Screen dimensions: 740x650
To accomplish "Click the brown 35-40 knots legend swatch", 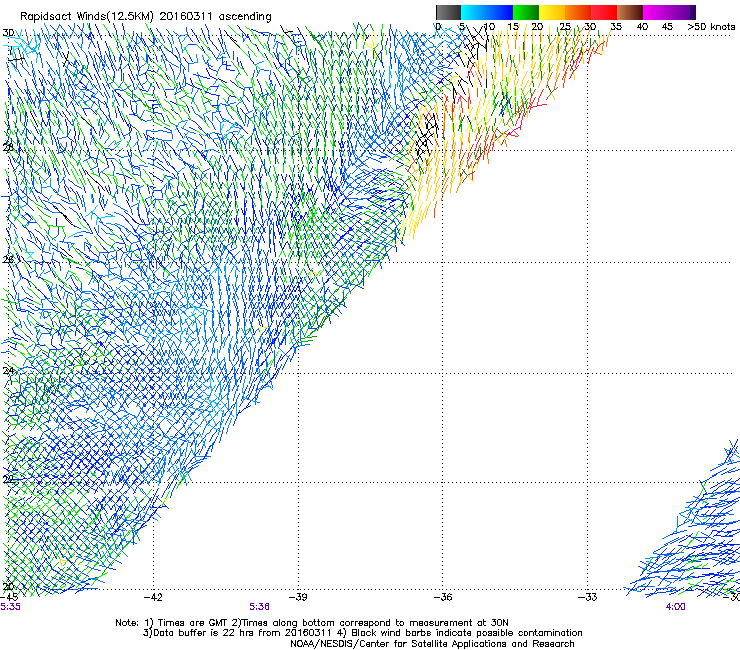I will click(630, 12).
